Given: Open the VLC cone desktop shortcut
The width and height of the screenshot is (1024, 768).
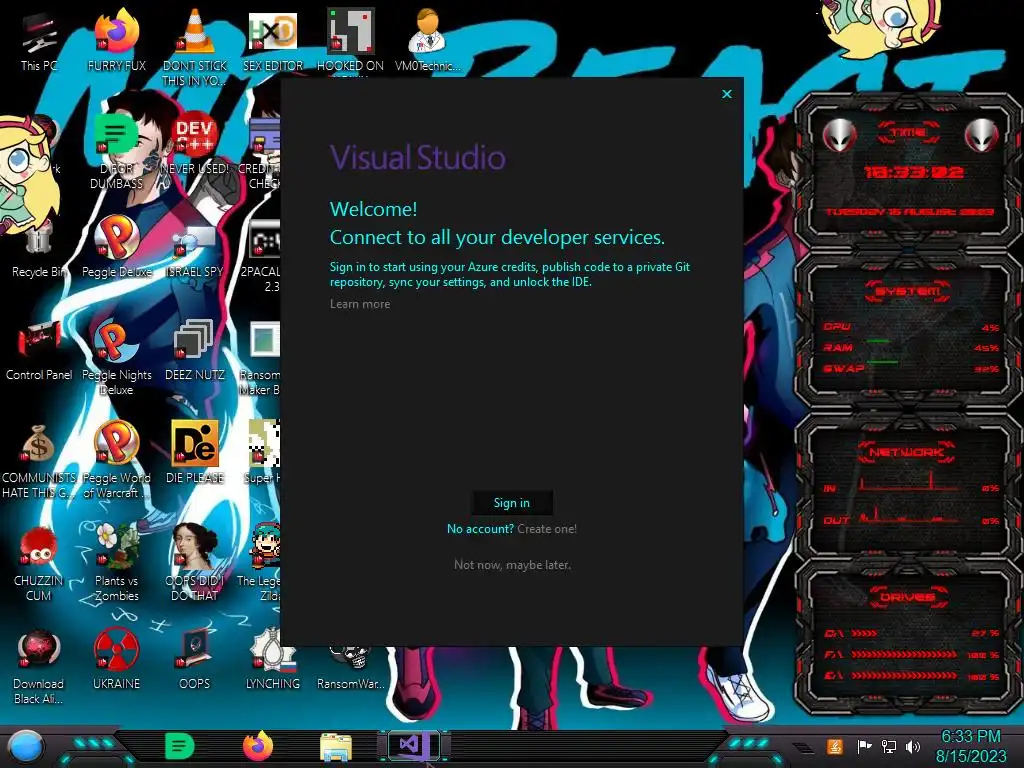Looking at the screenshot, I should (x=195, y=47).
